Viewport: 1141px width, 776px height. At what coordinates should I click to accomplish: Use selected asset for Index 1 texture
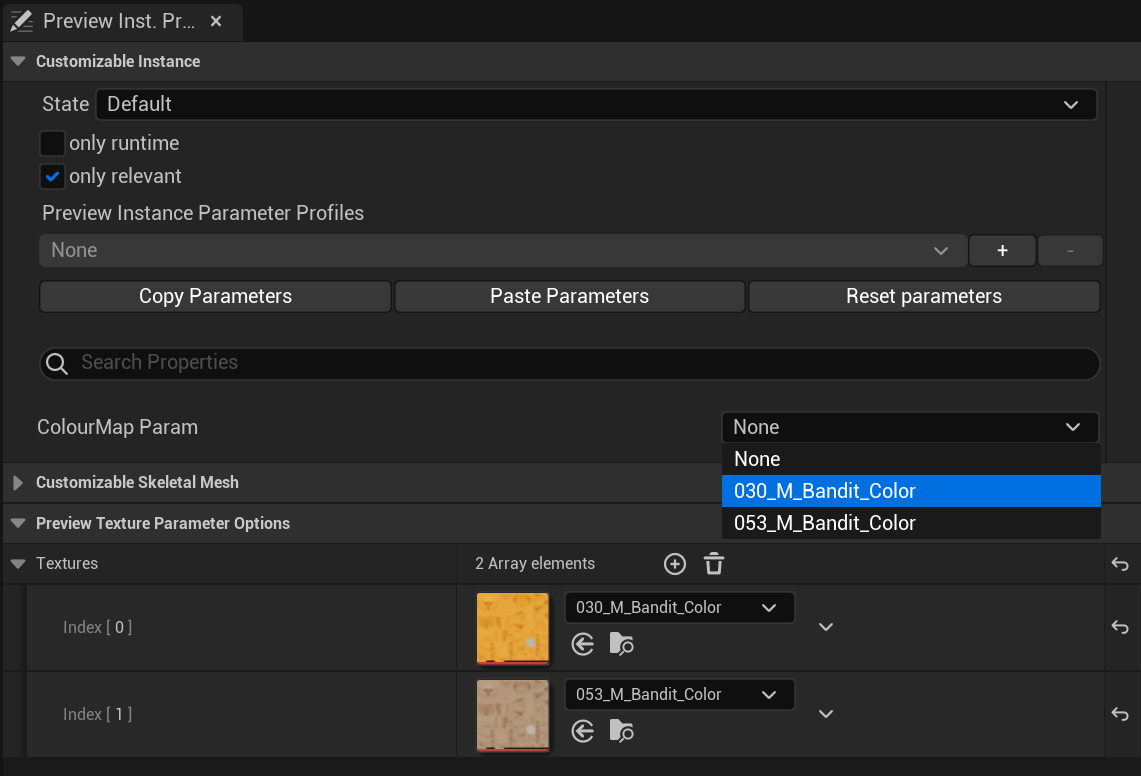coord(583,731)
